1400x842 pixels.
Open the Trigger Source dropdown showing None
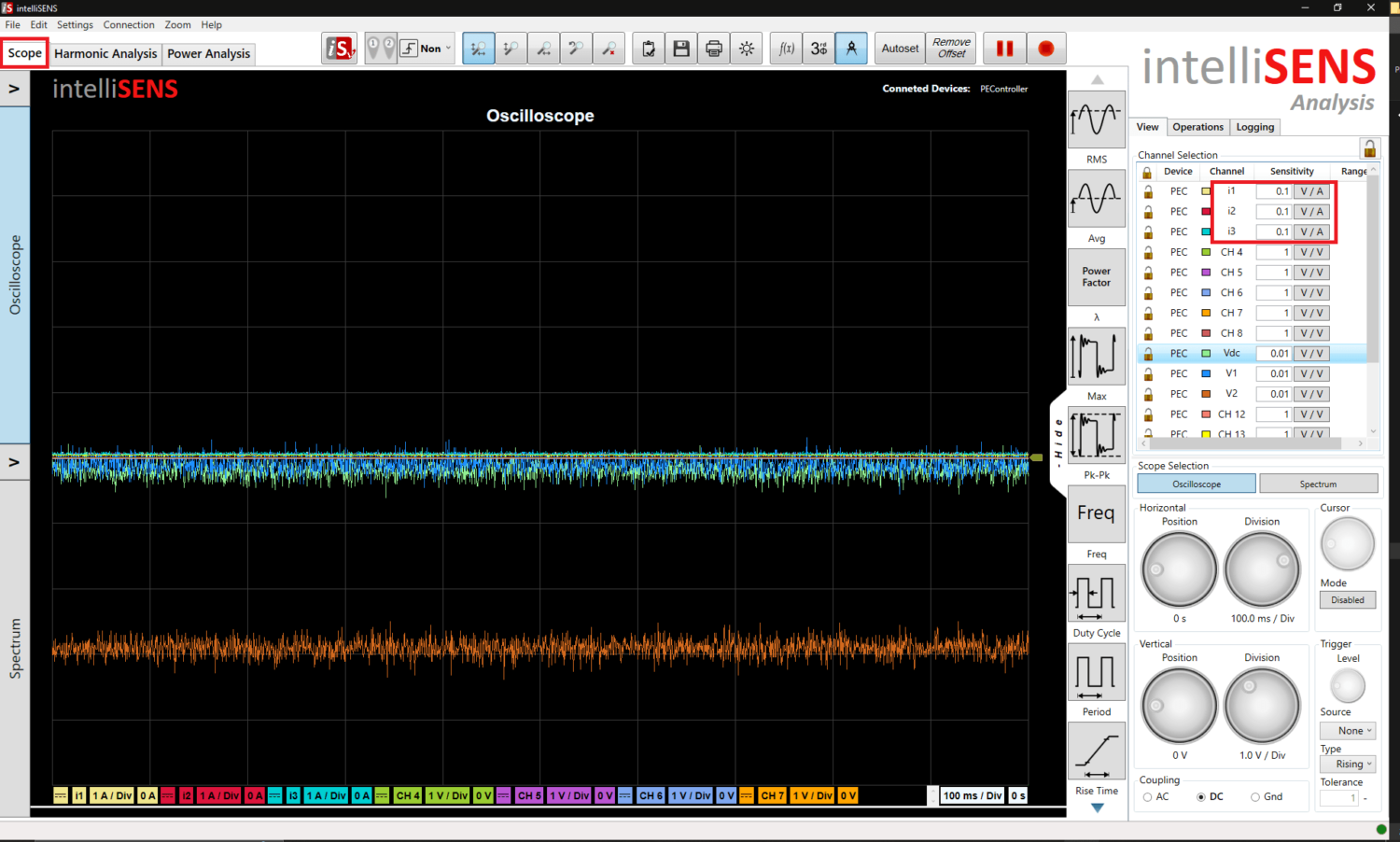(x=1347, y=730)
